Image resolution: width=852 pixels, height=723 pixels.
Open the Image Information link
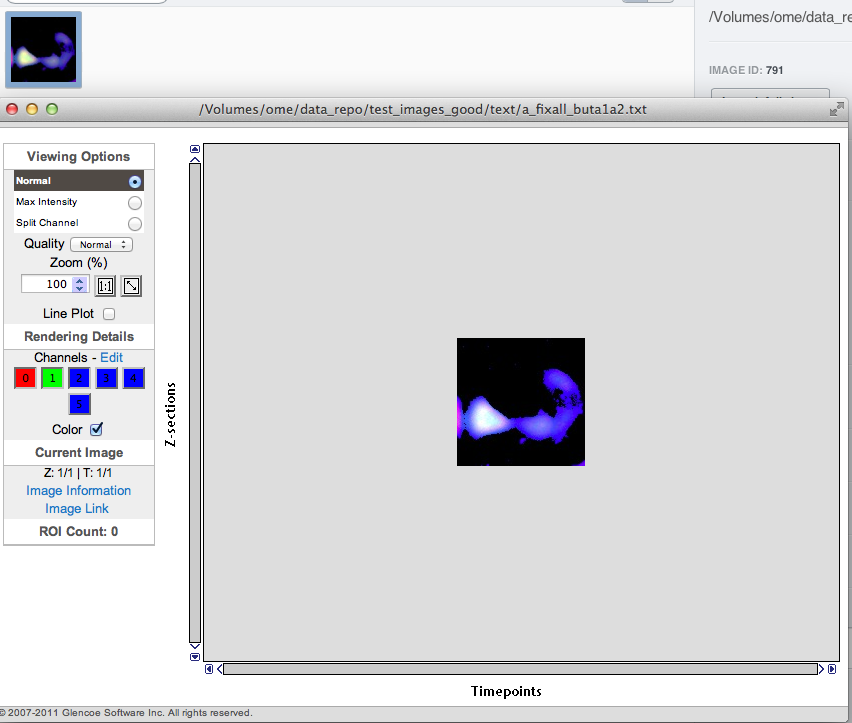coord(79,491)
